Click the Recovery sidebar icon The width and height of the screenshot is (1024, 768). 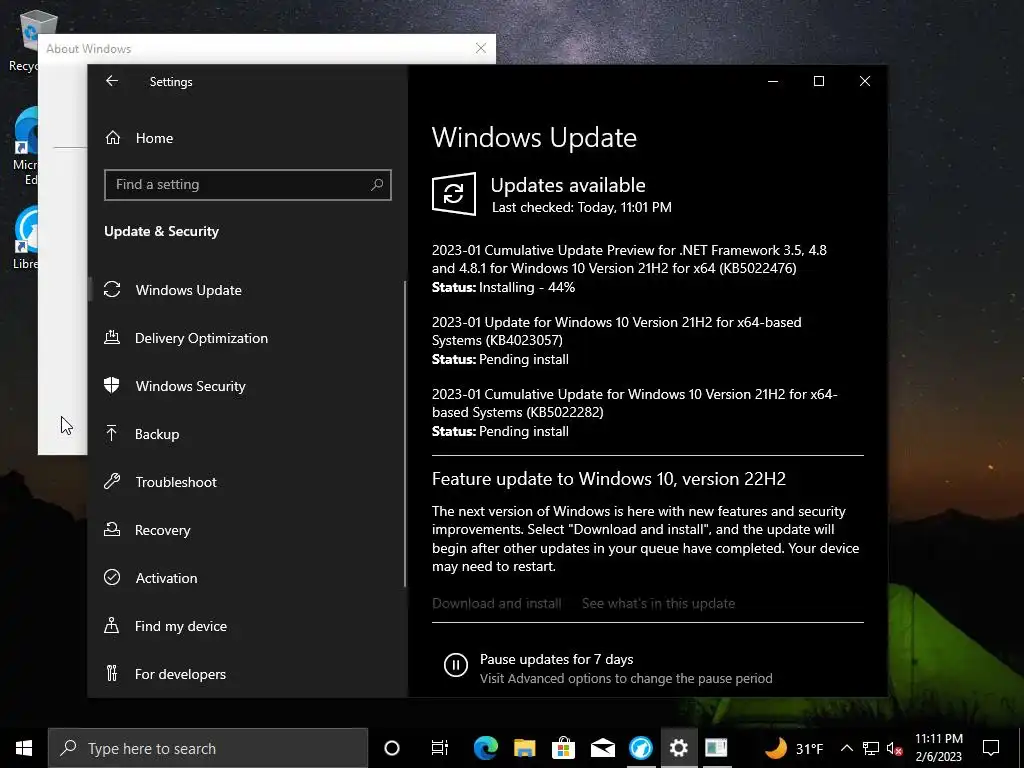pos(112,529)
